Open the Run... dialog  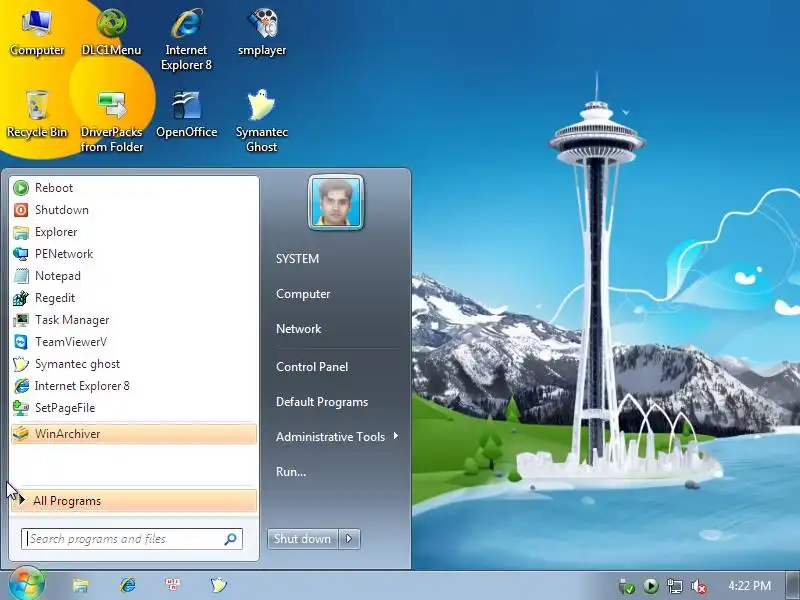[x=291, y=471]
